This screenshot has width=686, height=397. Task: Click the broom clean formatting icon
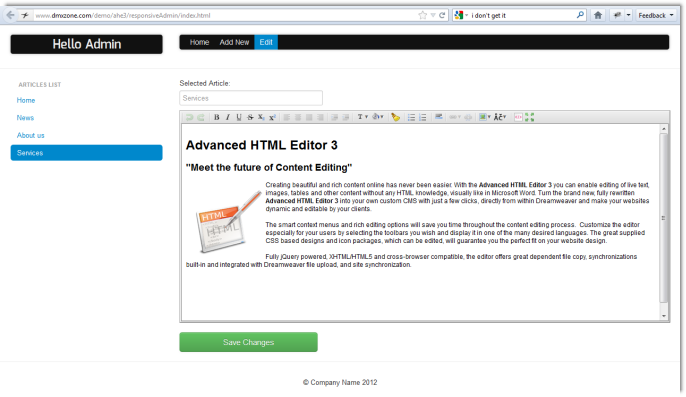(396, 117)
